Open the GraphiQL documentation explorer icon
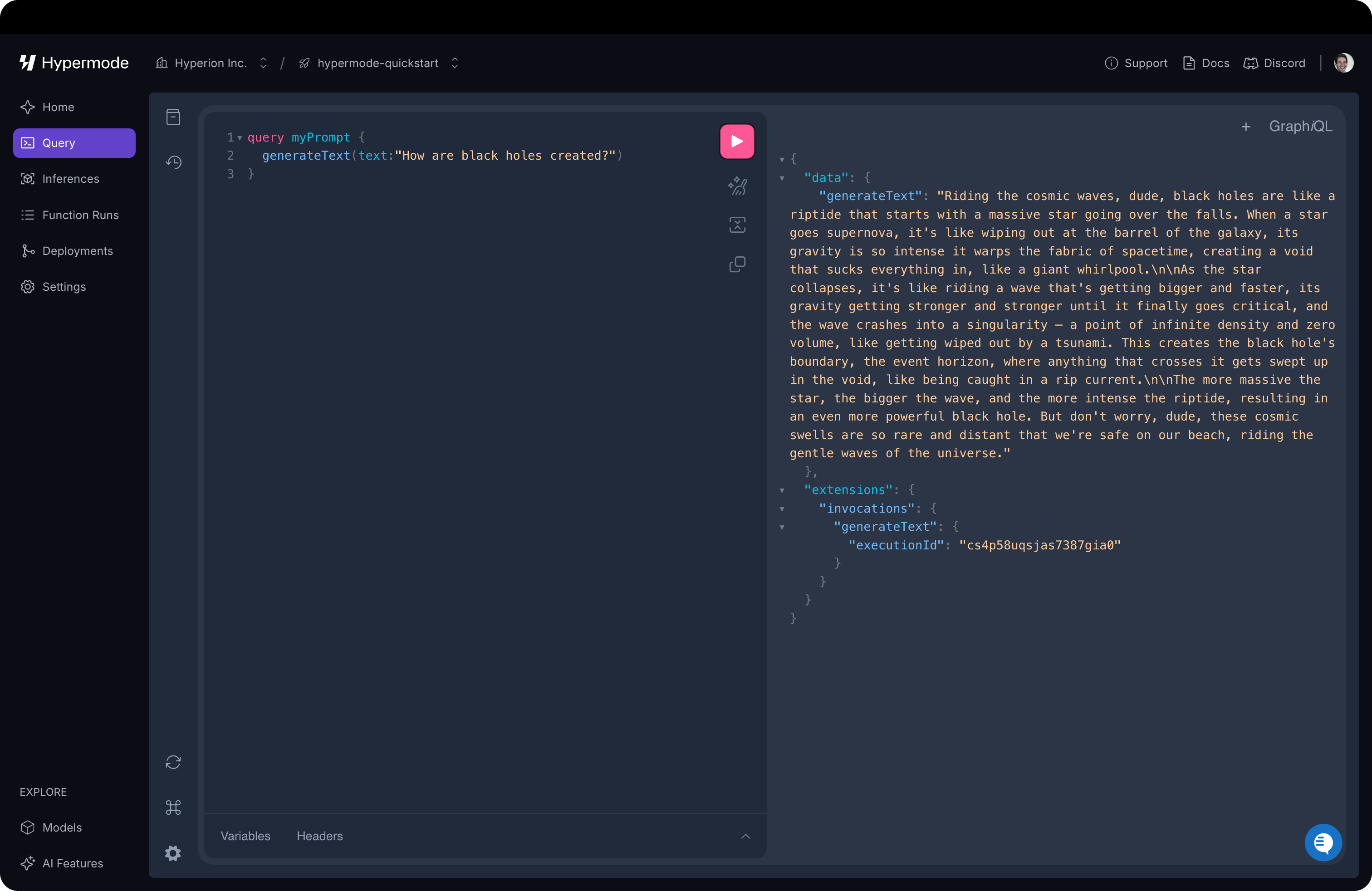The width and height of the screenshot is (1372, 891). point(173,117)
